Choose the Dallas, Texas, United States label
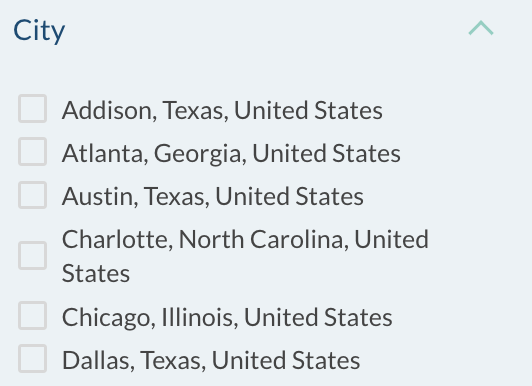 (211, 360)
